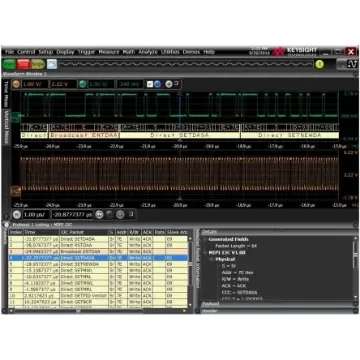Open the Display menu
This screenshot has width=360, height=360.
(x=65, y=52)
